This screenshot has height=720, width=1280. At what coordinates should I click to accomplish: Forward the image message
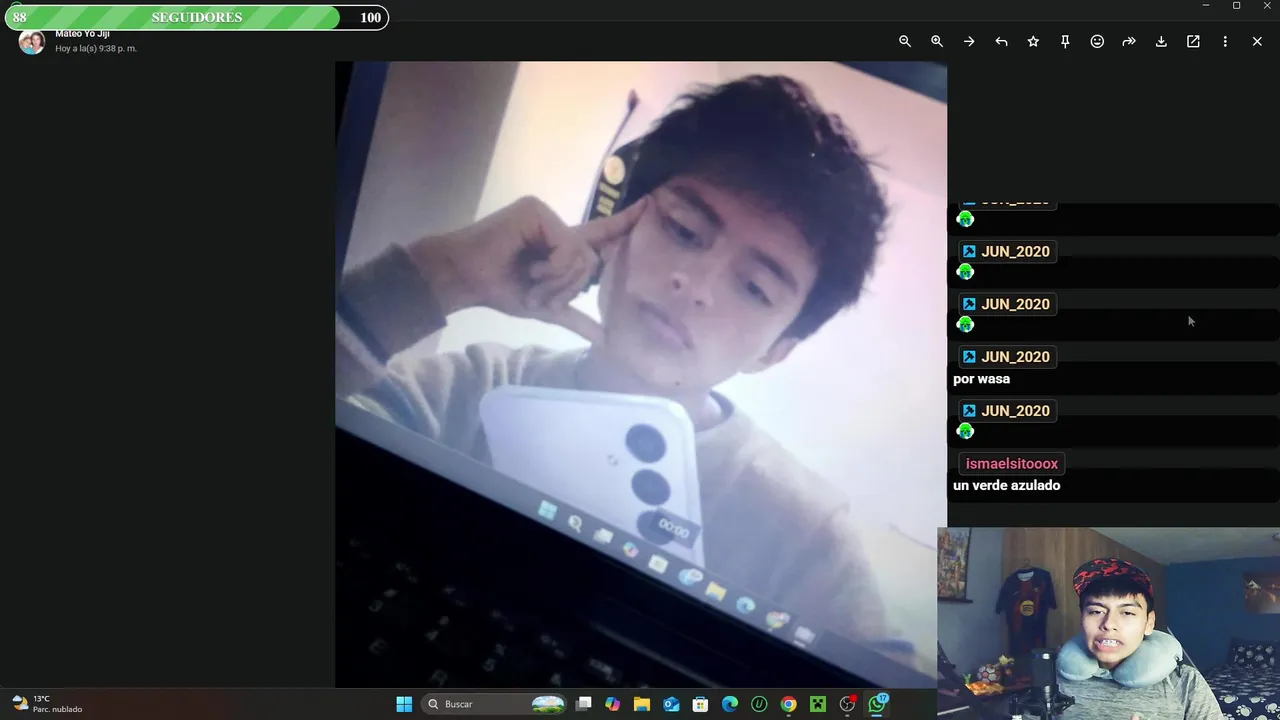click(1129, 41)
